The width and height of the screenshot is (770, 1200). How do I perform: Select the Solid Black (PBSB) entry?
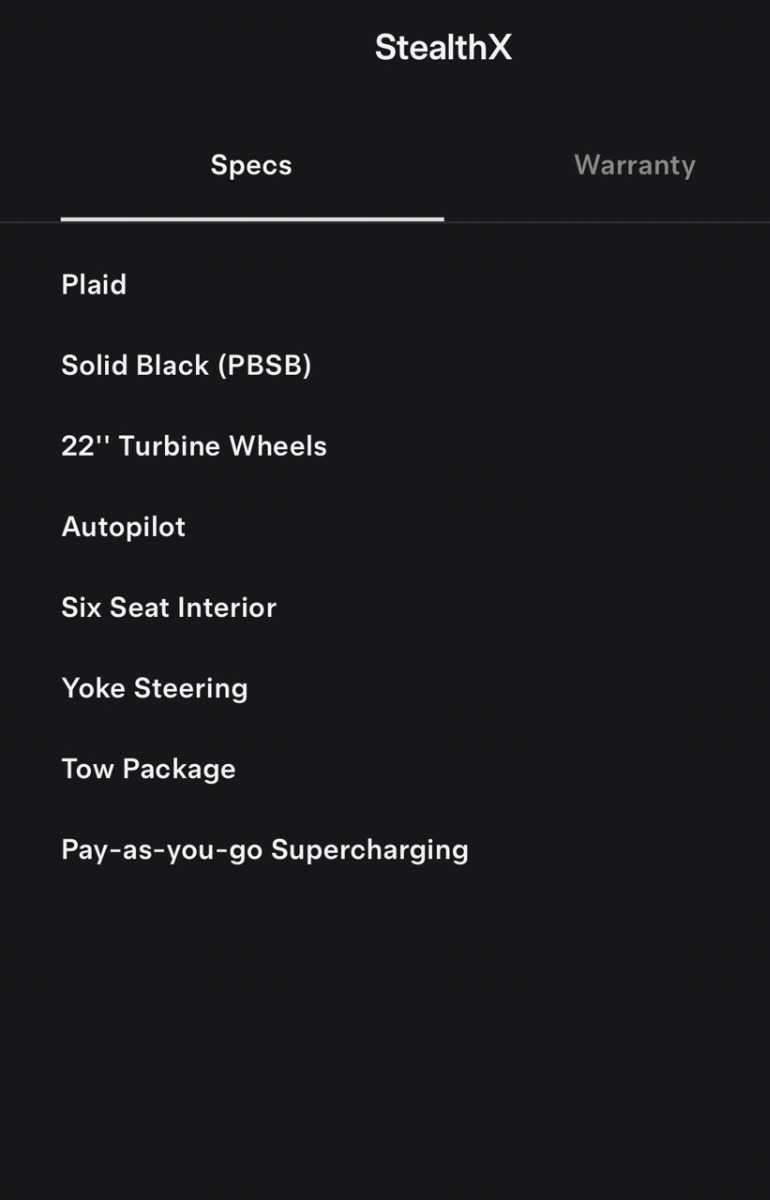pyautogui.click(x=186, y=366)
